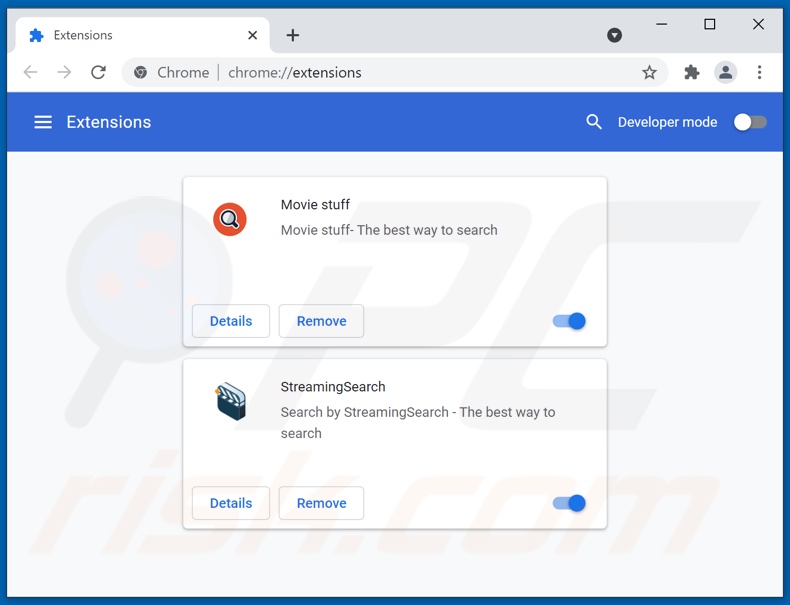Remove the Movie stuff extension
The width and height of the screenshot is (790, 605).
click(x=321, y=321)
